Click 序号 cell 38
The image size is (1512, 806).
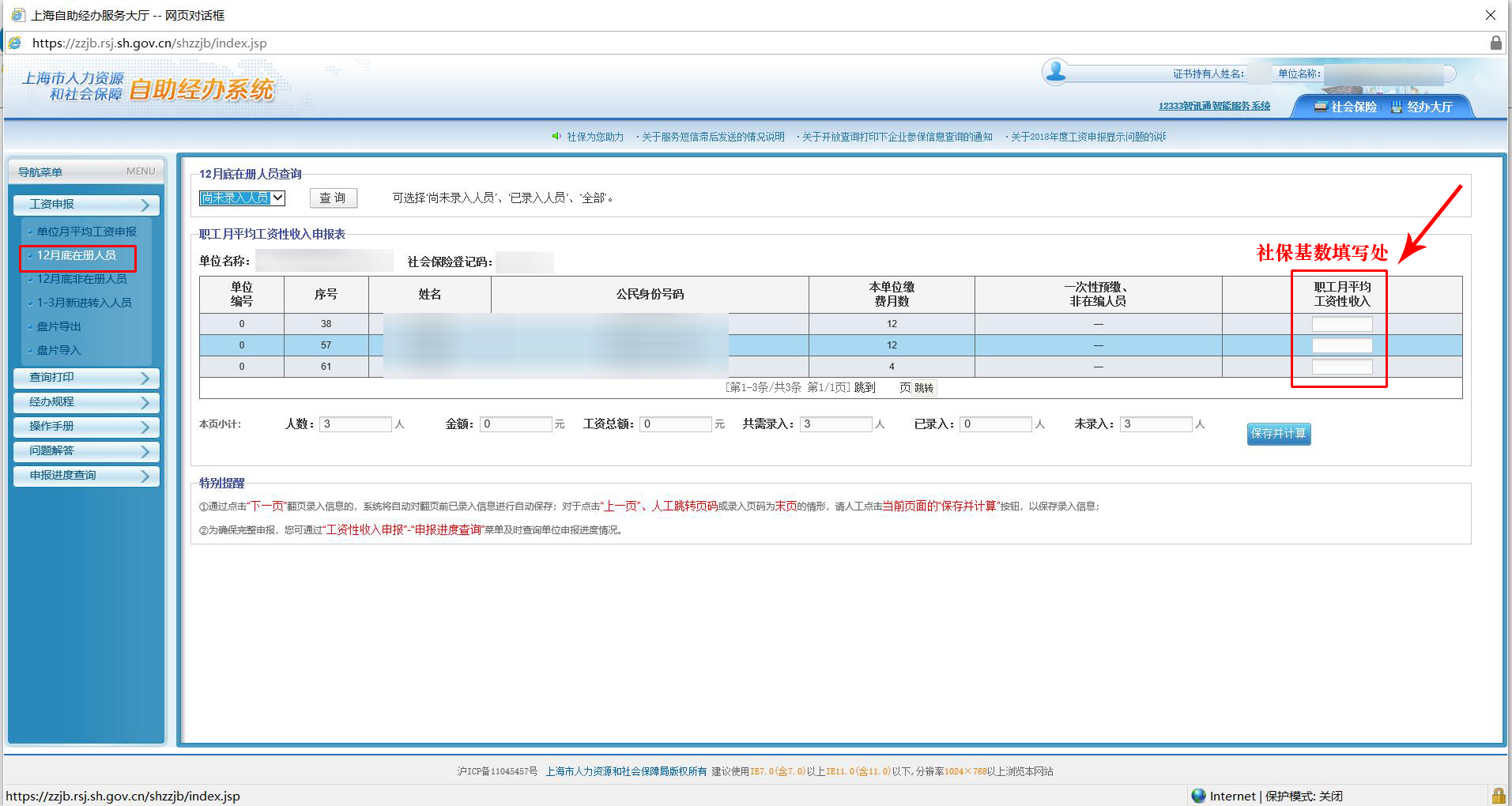[x=326, y=324]
